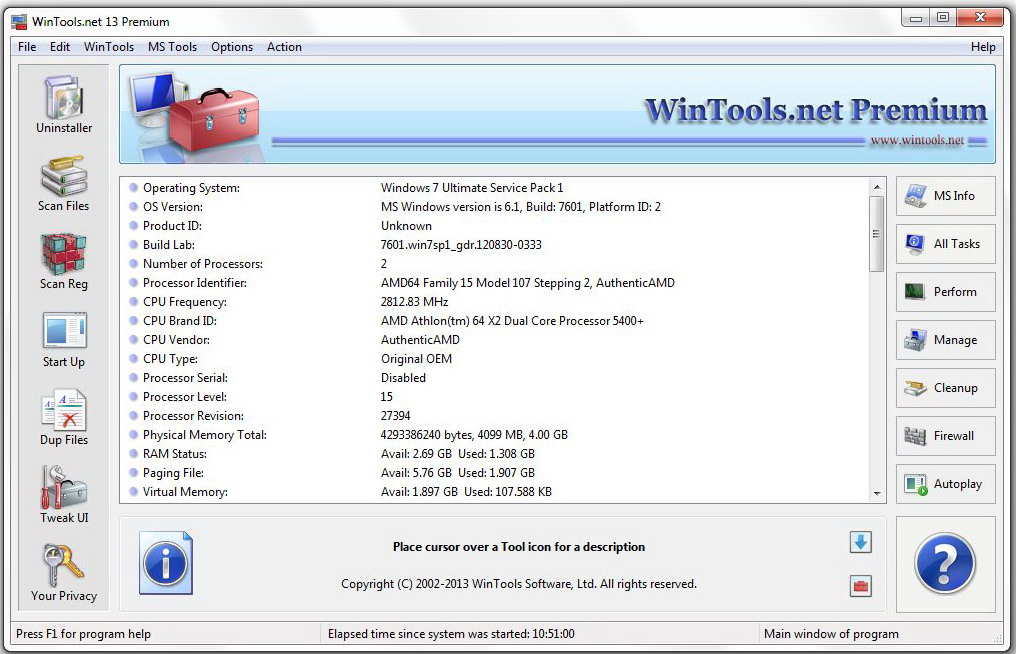Click the blue info document icon
The height and width of the screenshot is (654, 1016).
coord(166,563)
